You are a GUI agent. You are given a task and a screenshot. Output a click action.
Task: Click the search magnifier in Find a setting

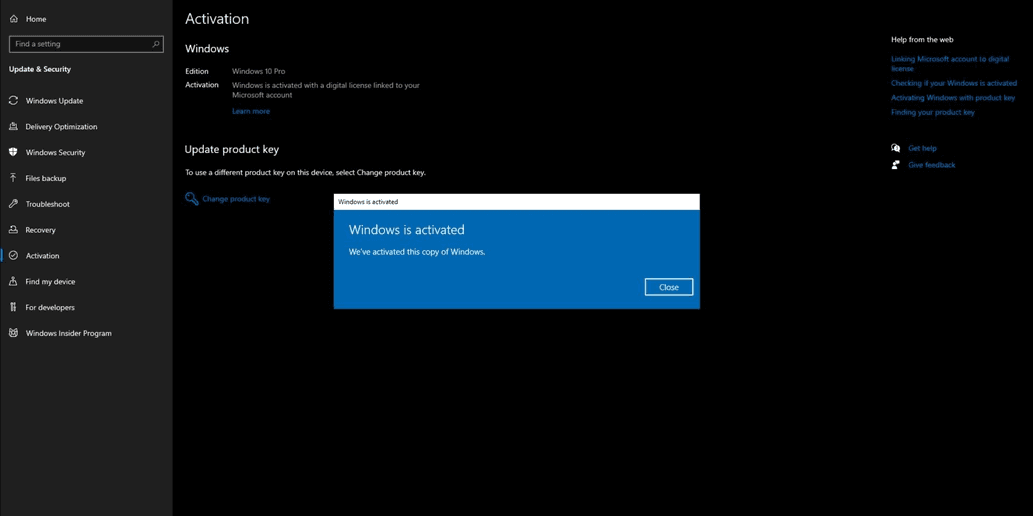(x=156, y=44)
